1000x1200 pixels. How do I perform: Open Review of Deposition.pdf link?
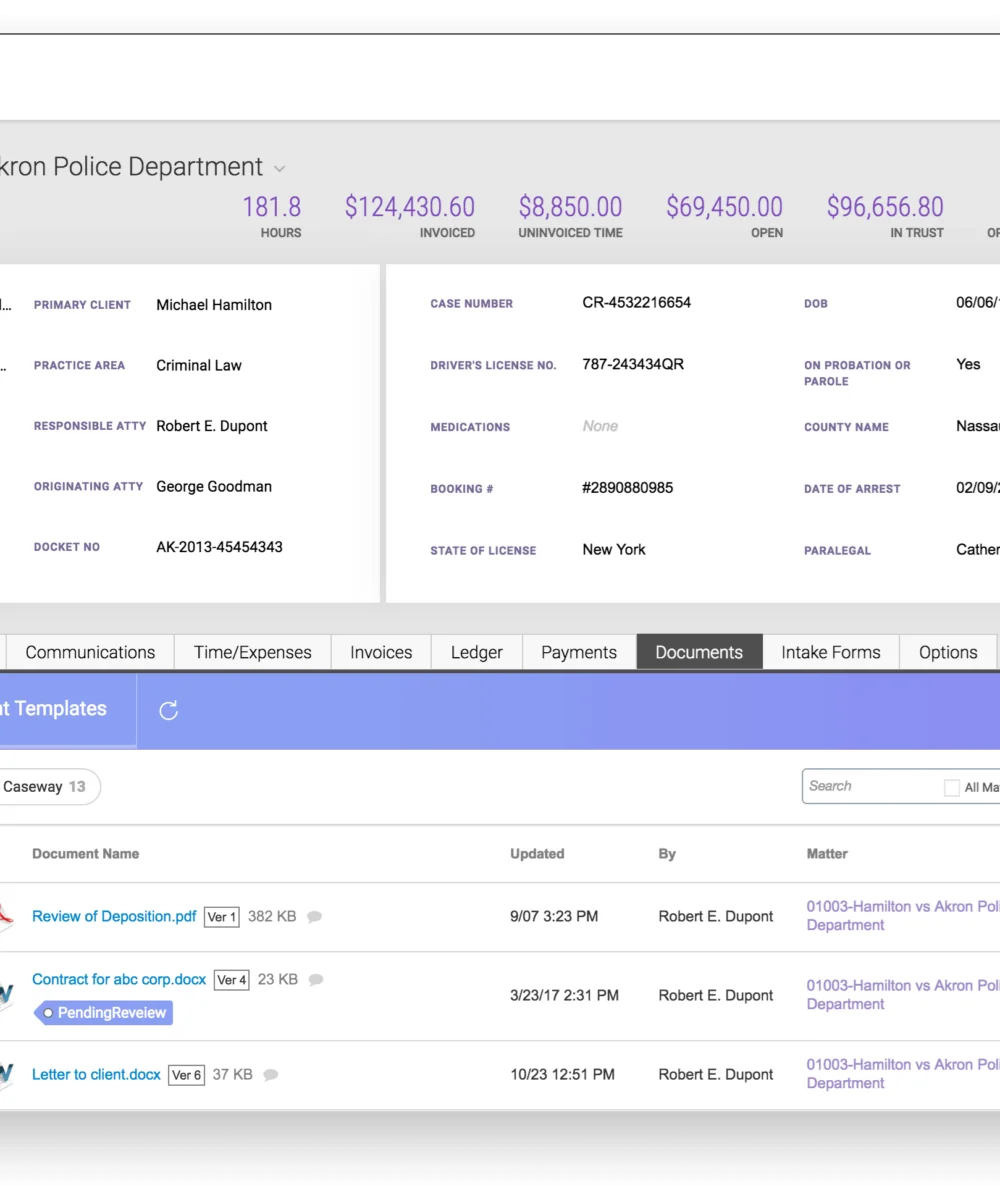coord(114,916)
